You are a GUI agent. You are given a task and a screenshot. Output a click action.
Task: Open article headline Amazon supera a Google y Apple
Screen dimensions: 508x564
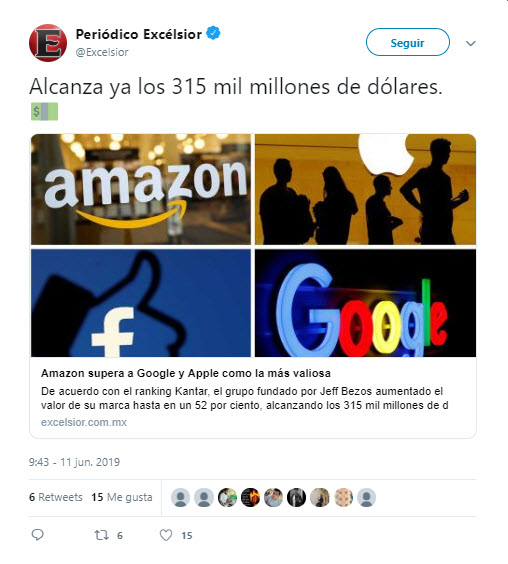(x=186, y=373)
